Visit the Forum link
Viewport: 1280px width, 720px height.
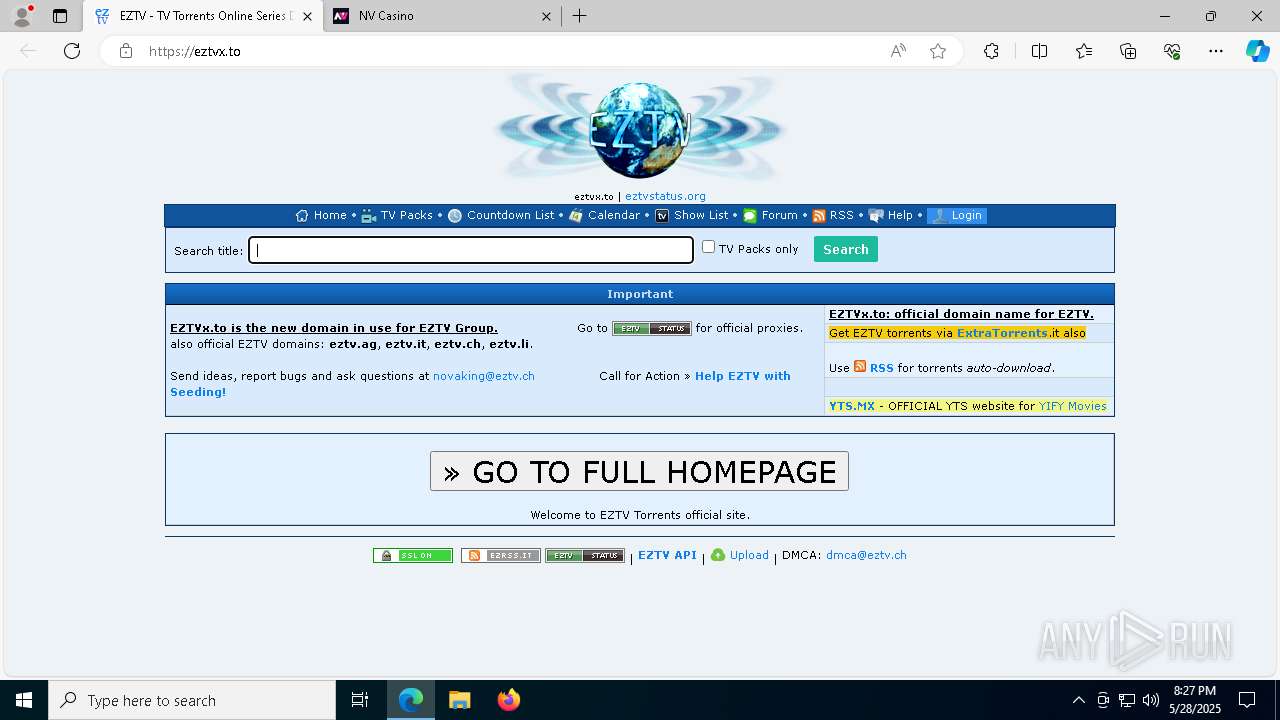[770, 215]
